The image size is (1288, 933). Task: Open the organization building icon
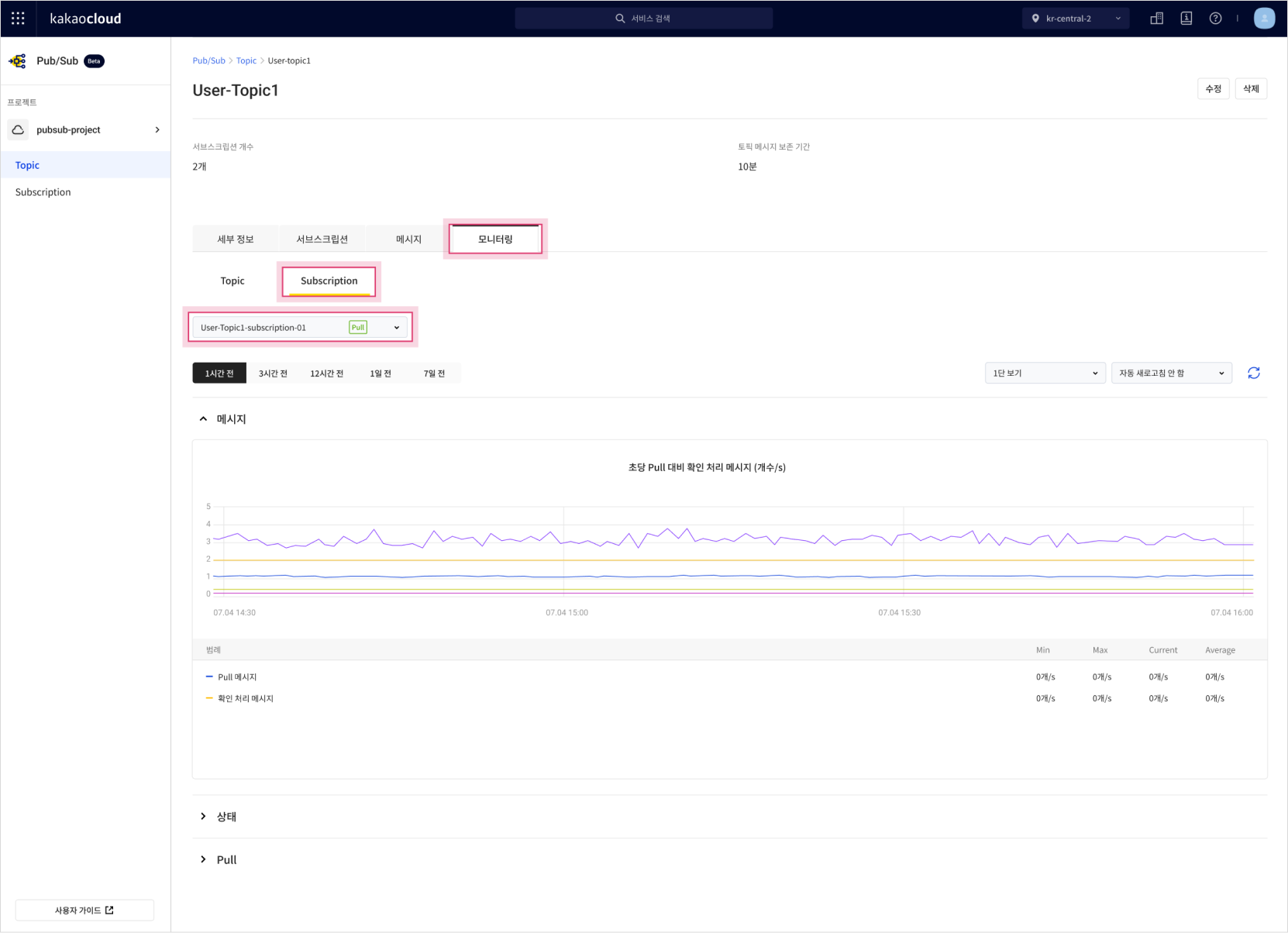1156,19
